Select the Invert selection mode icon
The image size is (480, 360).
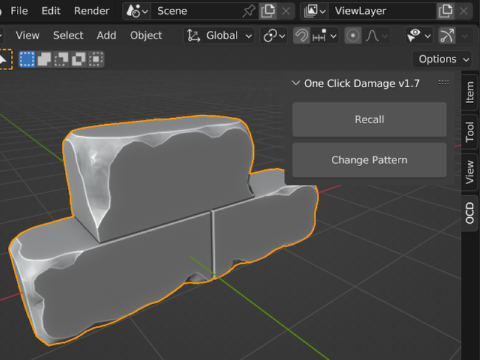pos(79,59)
